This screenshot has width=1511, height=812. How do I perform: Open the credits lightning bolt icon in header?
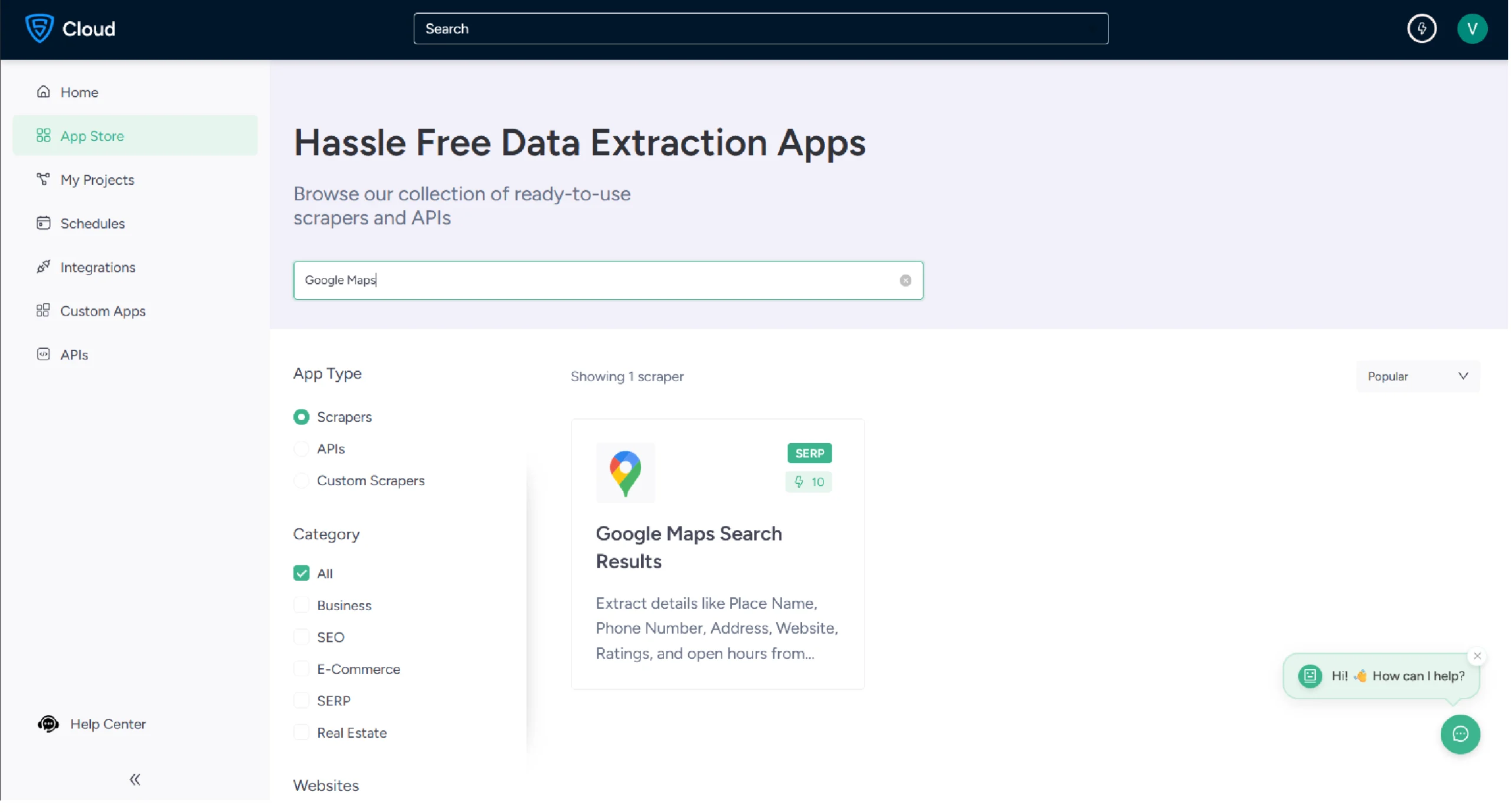tap(1422, 28)
